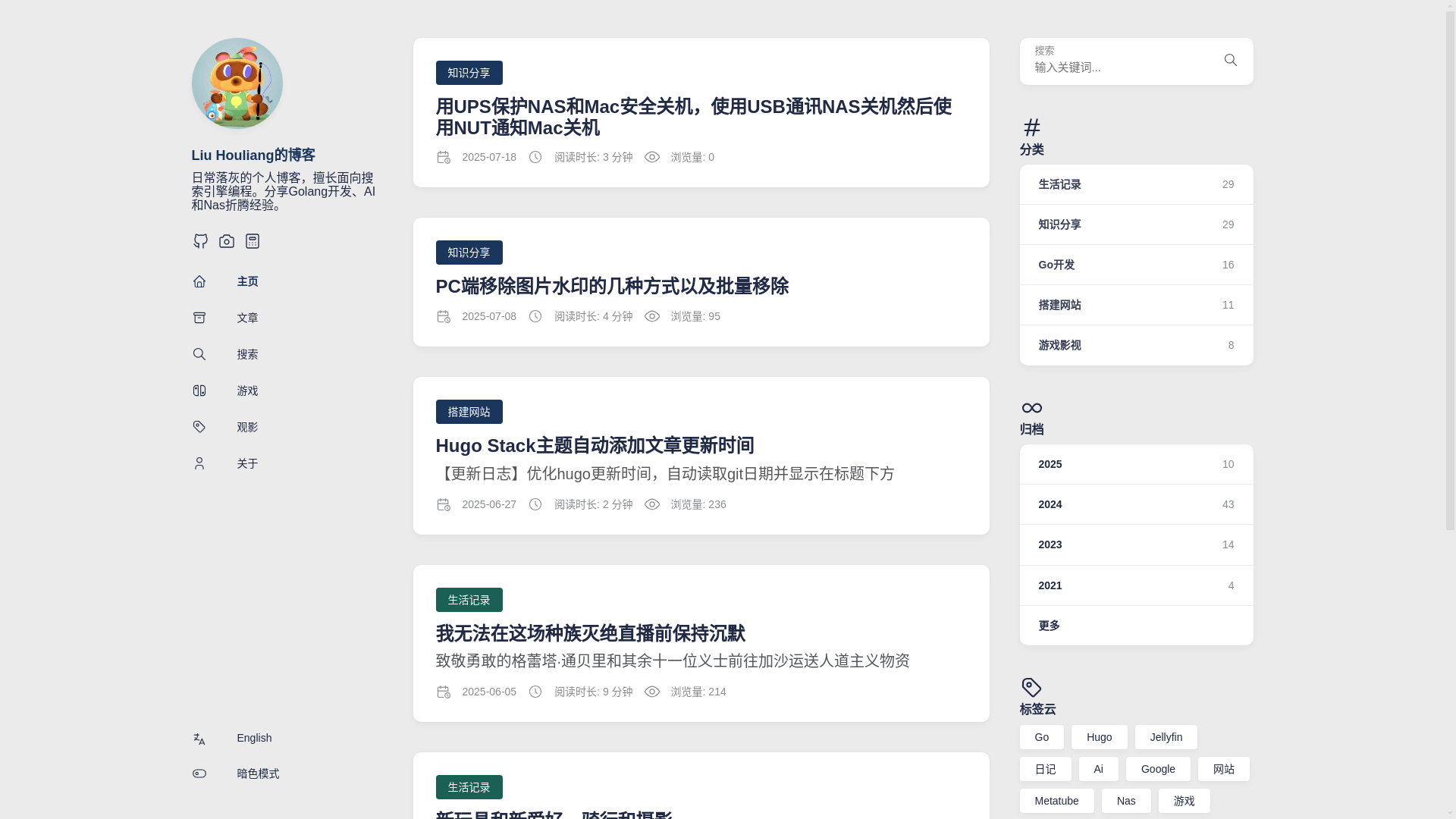1456x819 pixels.
Task: Select the Ai tag
Action: point(1098,769)
